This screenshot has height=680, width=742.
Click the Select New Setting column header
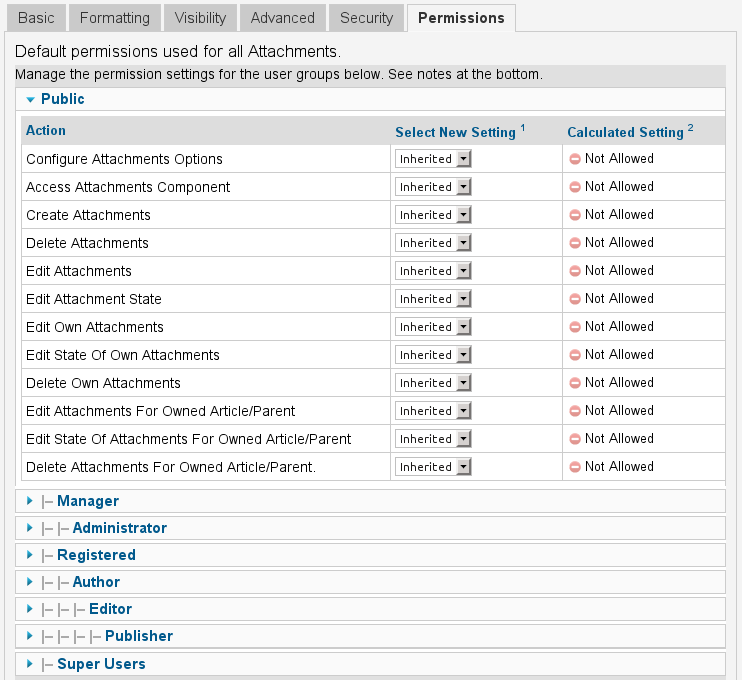click(455, 132)
